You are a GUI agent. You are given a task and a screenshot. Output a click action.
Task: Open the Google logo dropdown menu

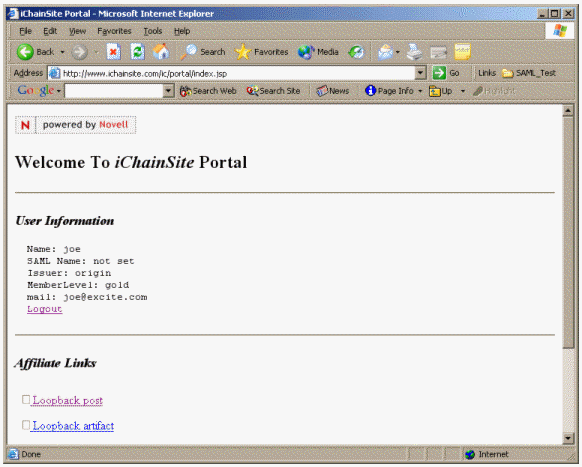click(59, 91)
